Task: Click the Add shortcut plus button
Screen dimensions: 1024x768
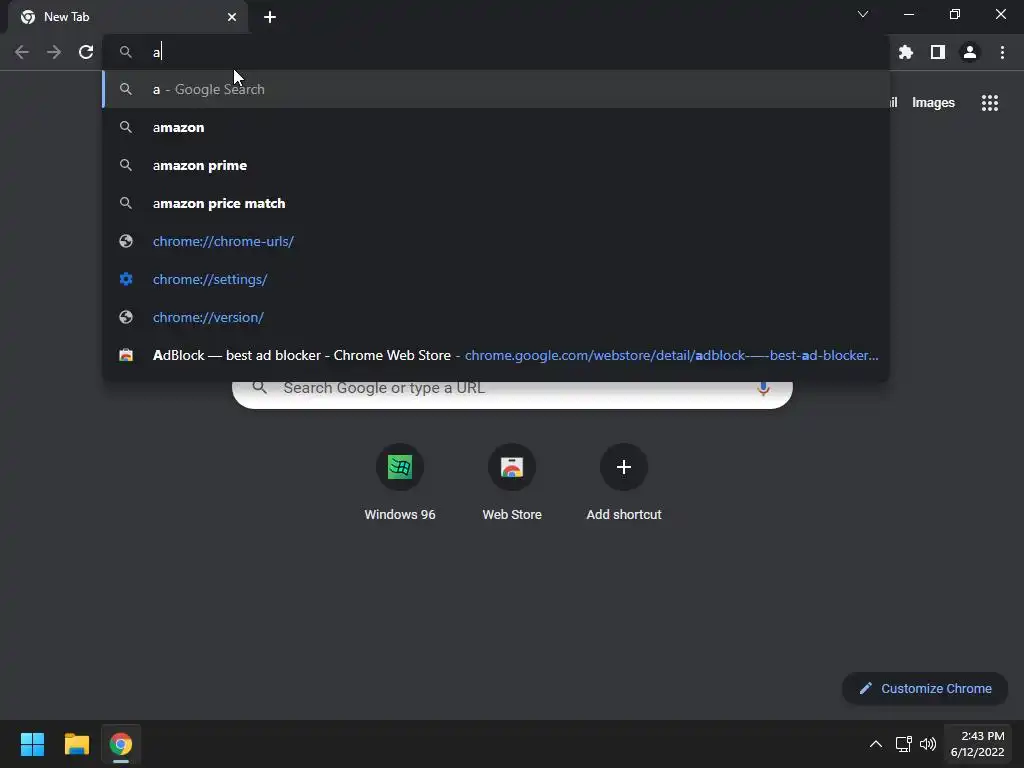Action: tap(624, 467)
